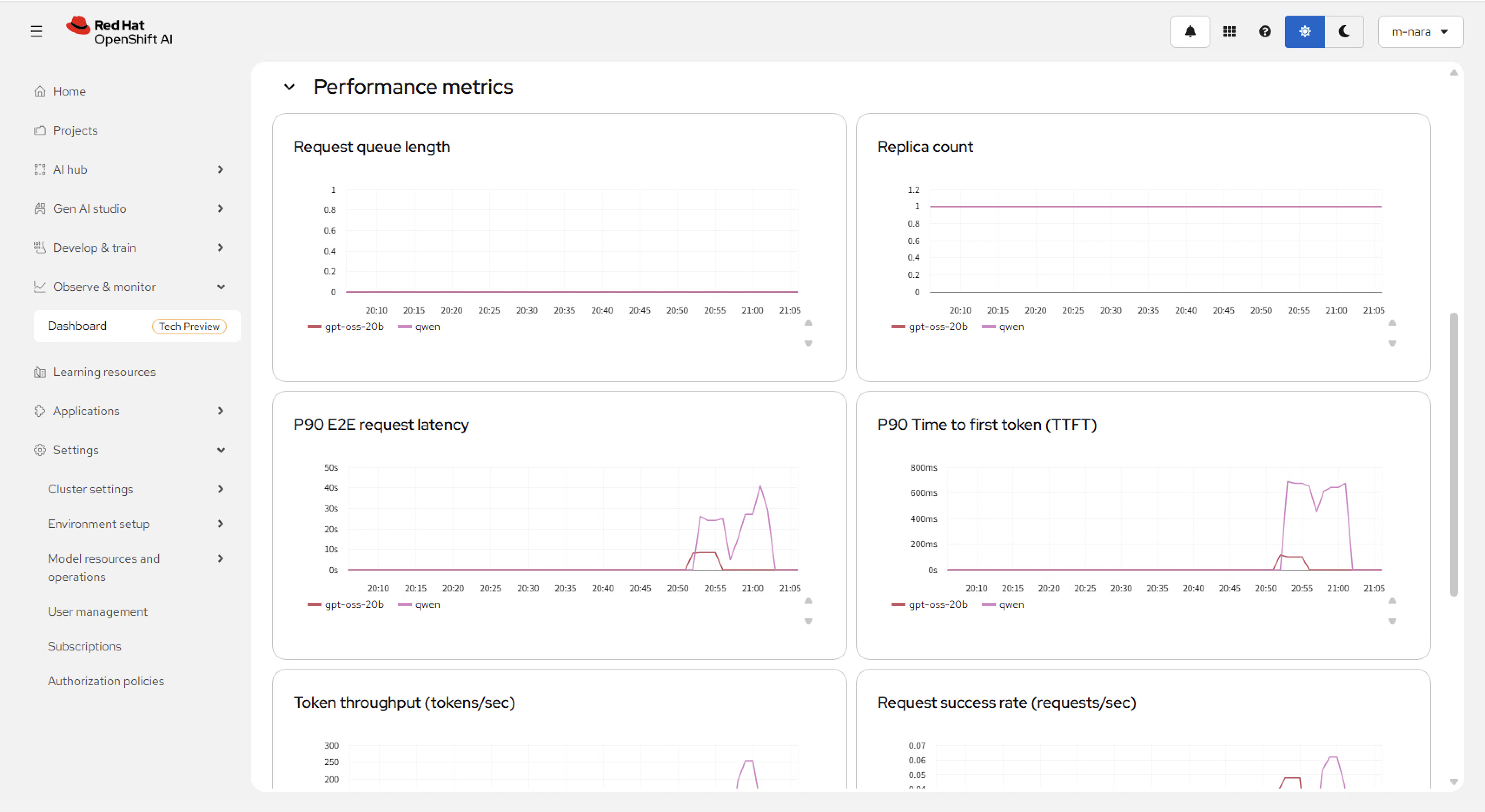The width and height of the screenshot is (1485, 812).
Task: Click the Red Hat OpenShift AI logo
Action: coord(119,31)
